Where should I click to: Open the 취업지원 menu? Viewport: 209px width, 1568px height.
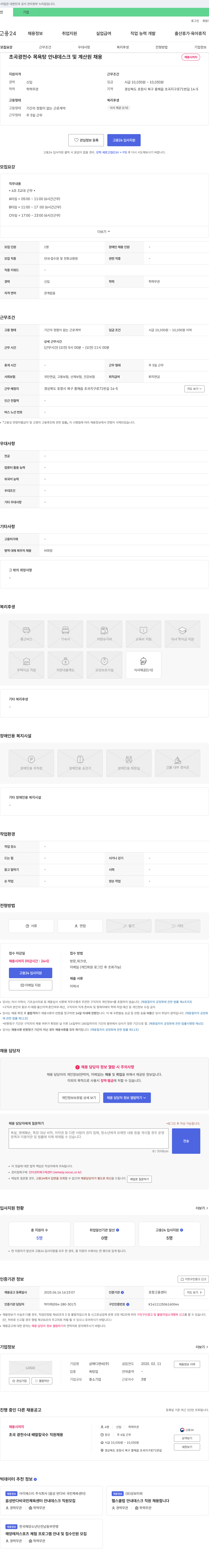coord(69,33)
